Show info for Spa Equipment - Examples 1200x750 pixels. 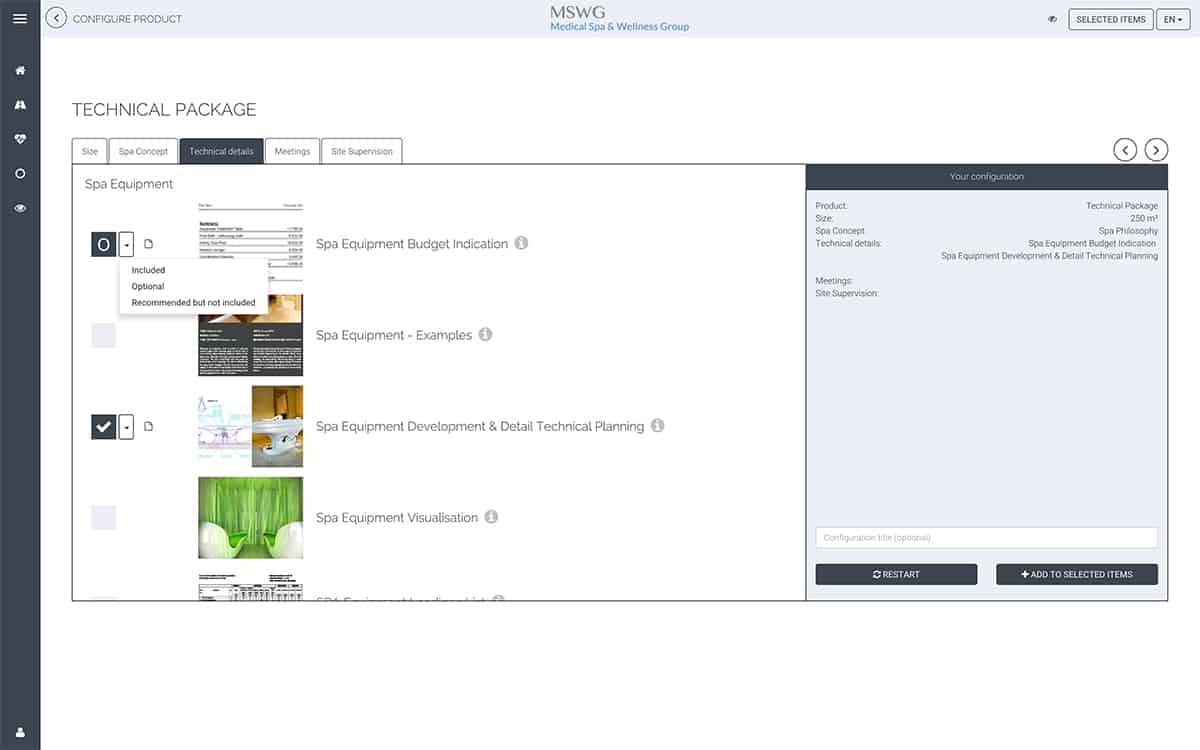point(485,334)
